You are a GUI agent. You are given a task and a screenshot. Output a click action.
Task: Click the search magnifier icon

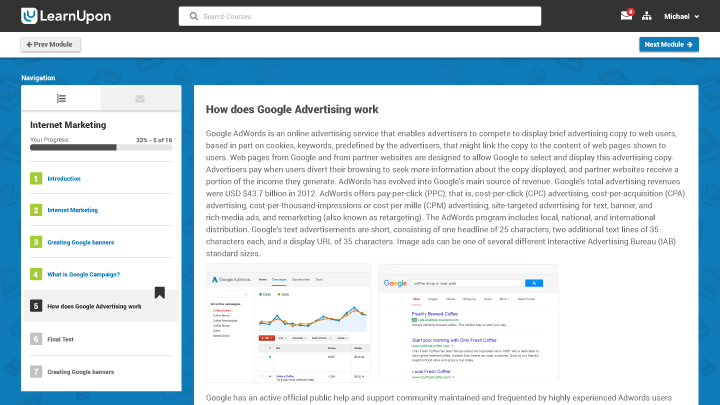pyautogui.click(x=194, y=16)
